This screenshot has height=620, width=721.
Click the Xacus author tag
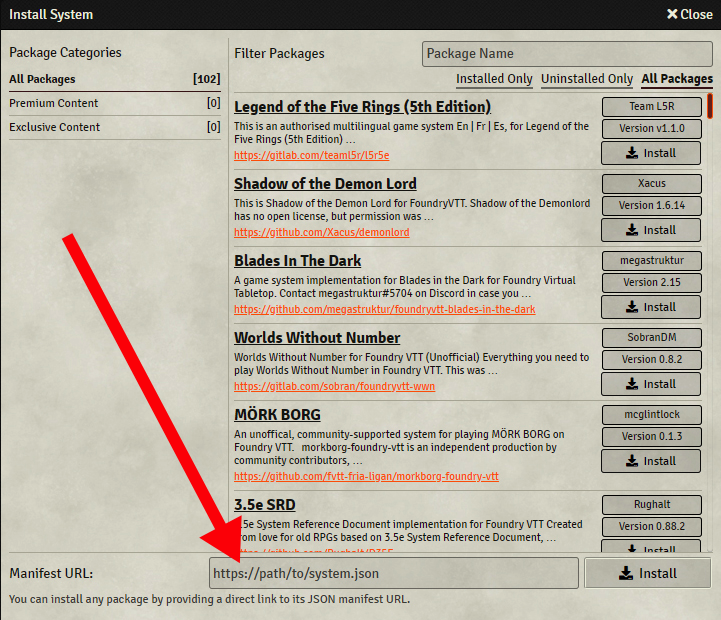tap(652, 184)
